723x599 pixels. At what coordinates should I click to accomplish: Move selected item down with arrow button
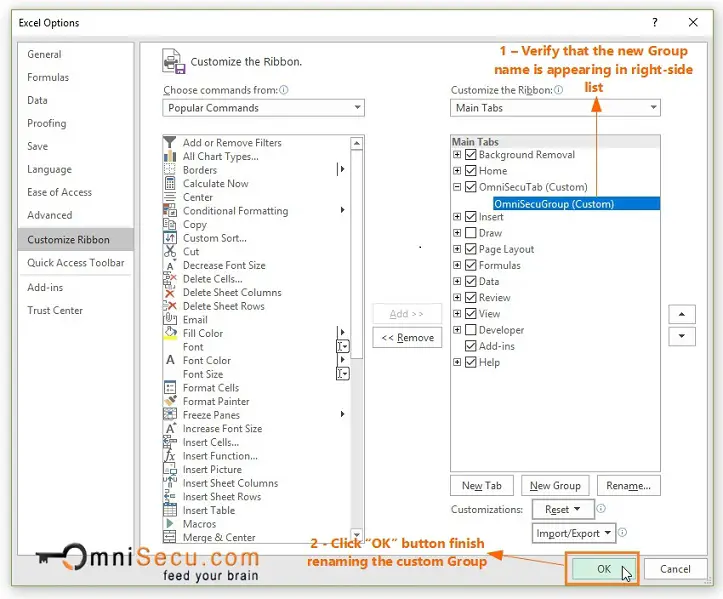(x=682, y=336)
